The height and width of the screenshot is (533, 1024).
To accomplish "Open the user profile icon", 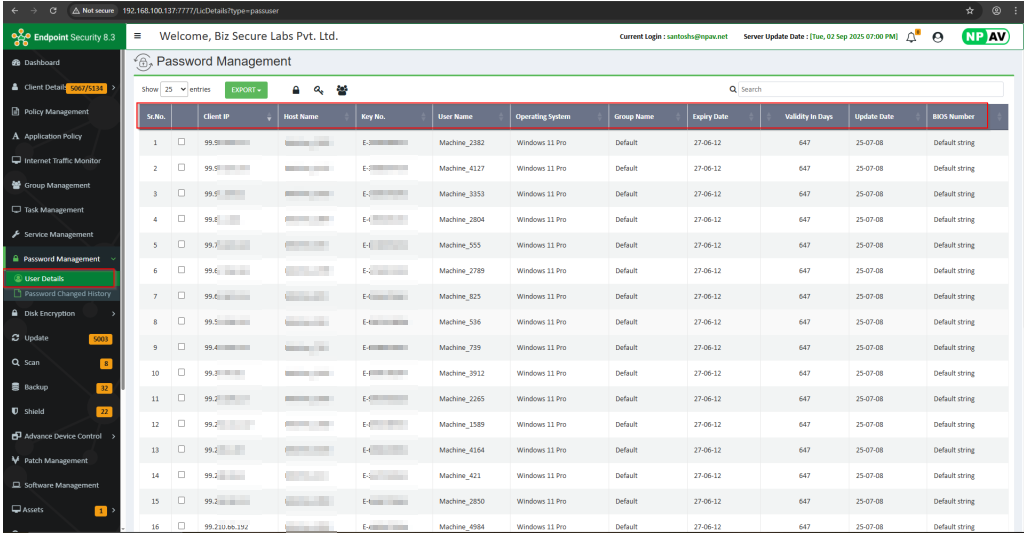I will click(x=937, y=37).
